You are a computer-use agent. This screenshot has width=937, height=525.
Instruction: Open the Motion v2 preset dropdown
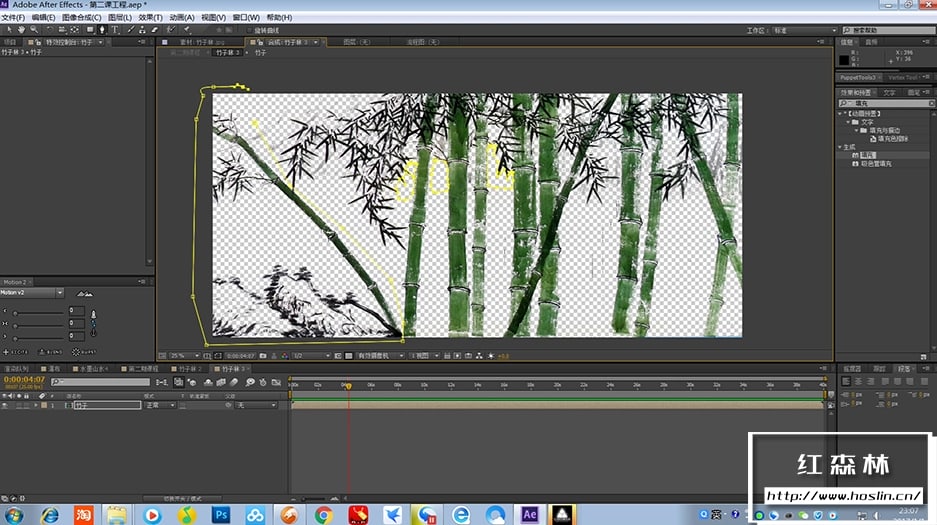(x=32, y=293)
